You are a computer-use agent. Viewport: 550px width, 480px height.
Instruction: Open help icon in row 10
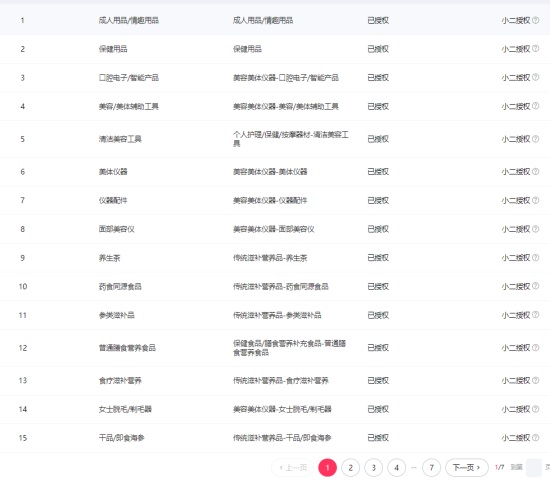(x=536, y=286)
